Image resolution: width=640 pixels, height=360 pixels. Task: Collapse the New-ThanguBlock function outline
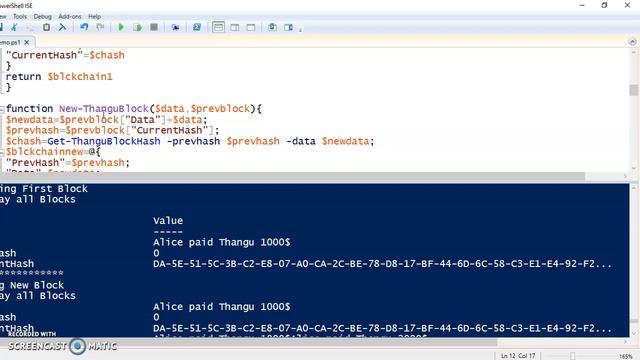[2, 109]
